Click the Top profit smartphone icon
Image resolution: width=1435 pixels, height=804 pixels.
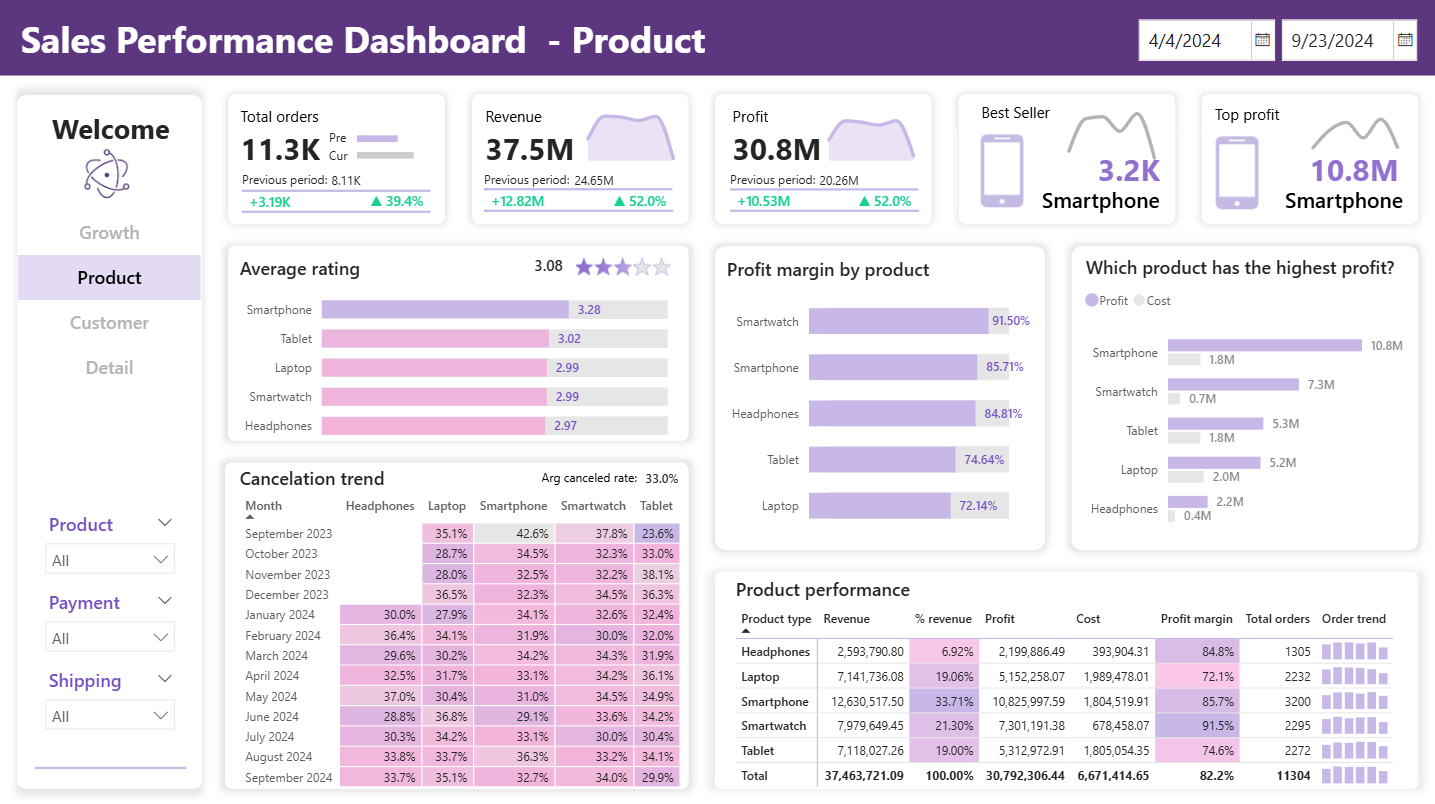tap(1237, 171)
